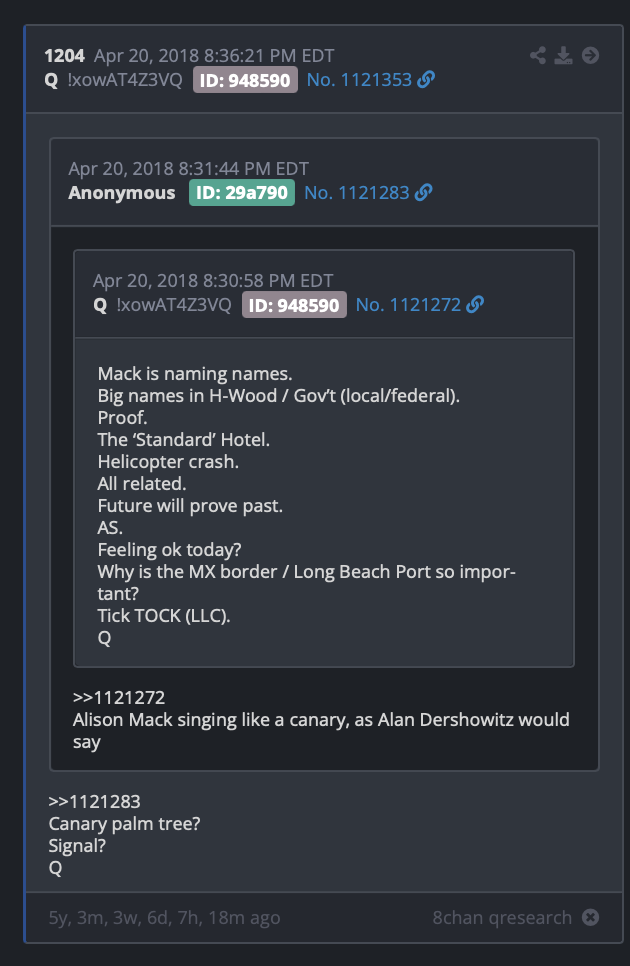Click the top ID: 948590 badge
630x966 pixels.
[245, 80]
